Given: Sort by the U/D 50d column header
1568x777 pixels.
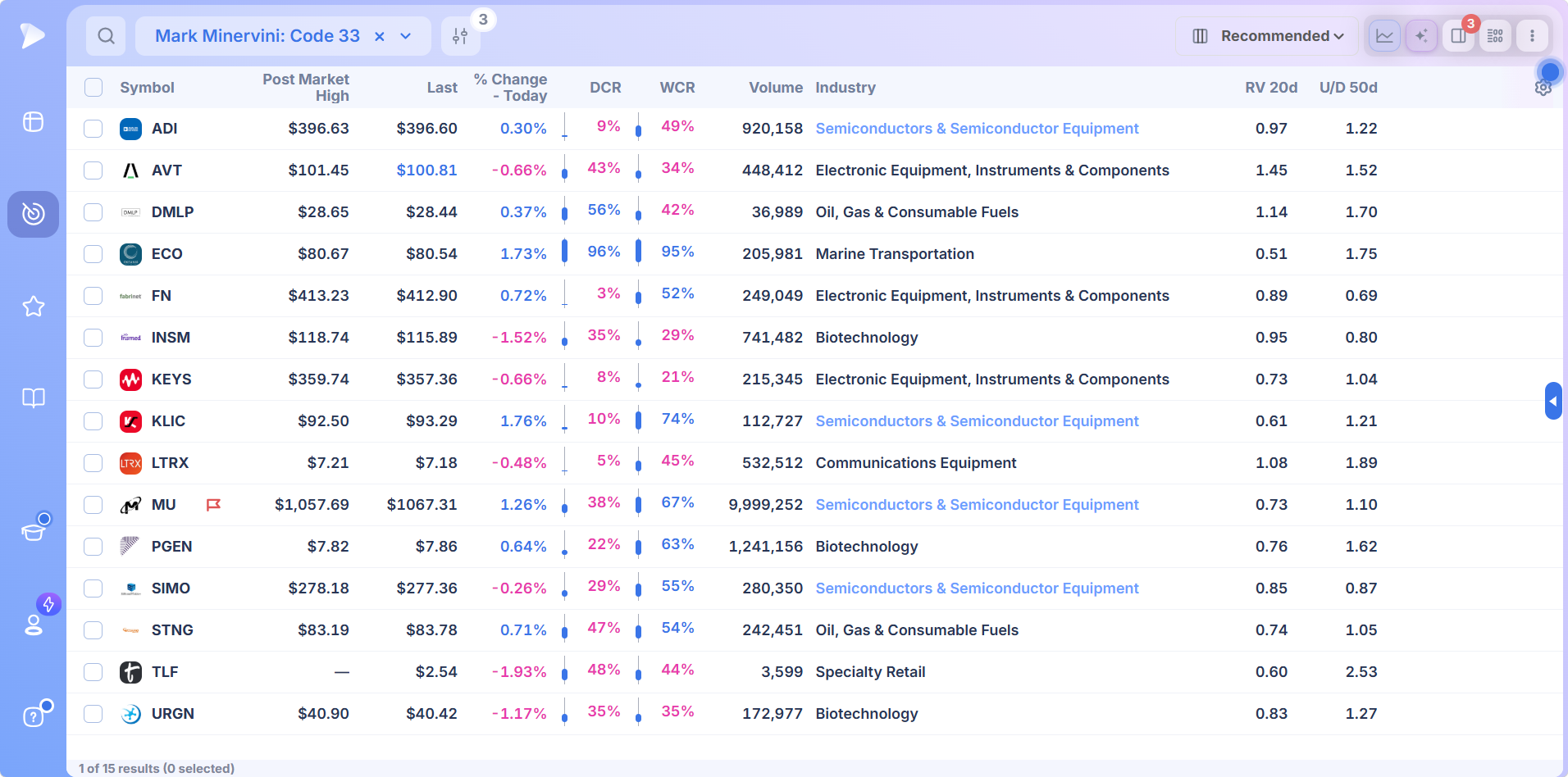Looking at the screenshot, I should click(1348, 88).
